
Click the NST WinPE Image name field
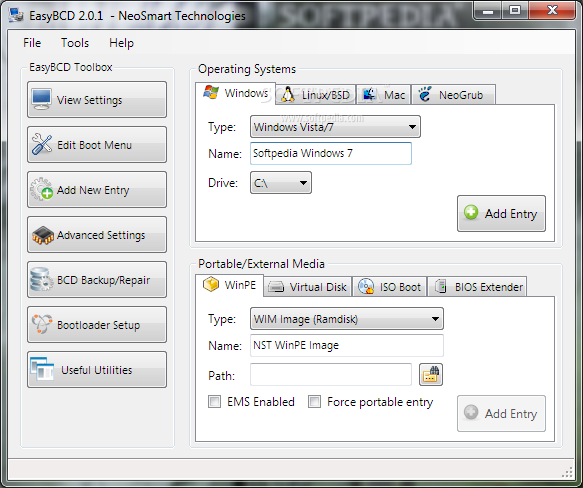[x=347, y=345]
